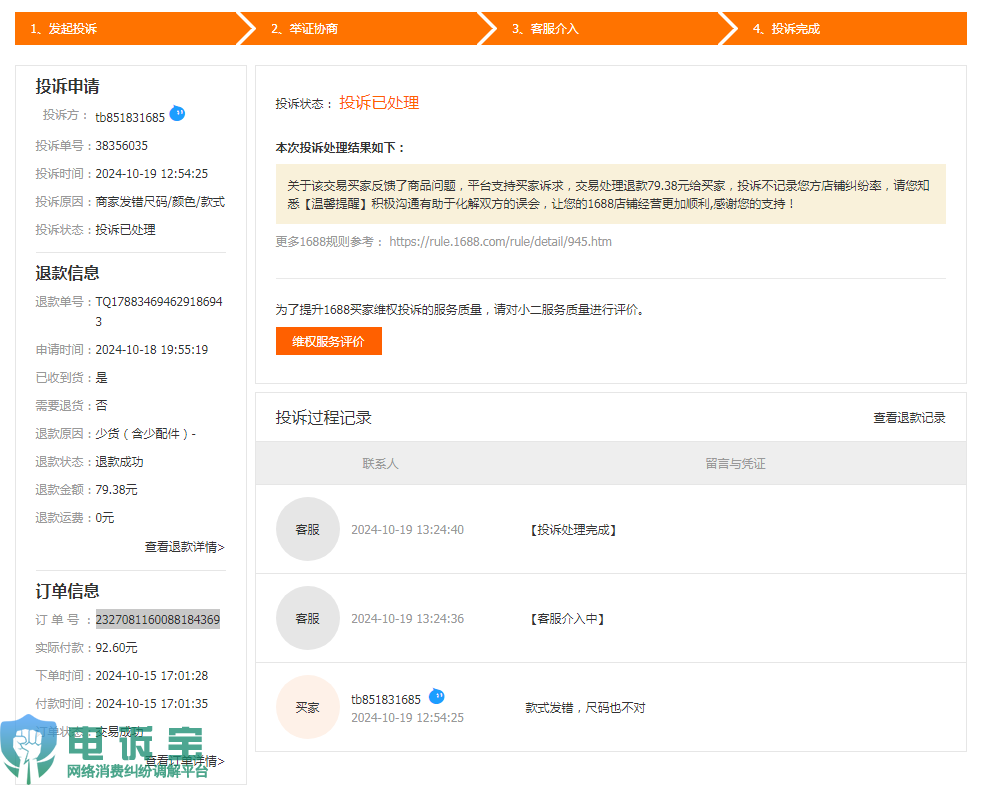Click the 买家 avatar circle
990x785 pixels.
click(x=307, y=707)
